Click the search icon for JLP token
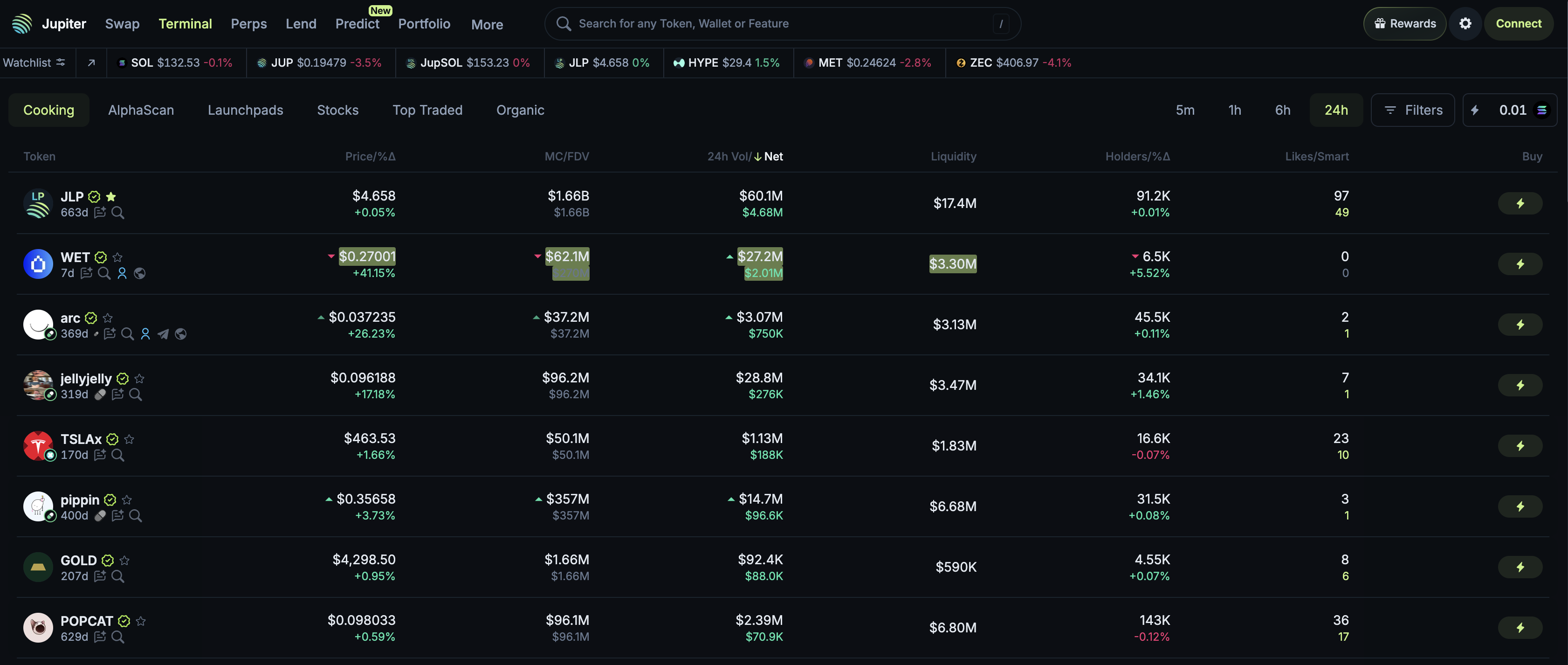Screen dimensions: 1568x665 [118, 213]
